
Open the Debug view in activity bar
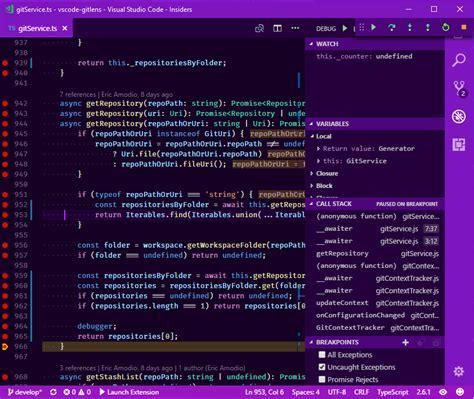(459, 117)
